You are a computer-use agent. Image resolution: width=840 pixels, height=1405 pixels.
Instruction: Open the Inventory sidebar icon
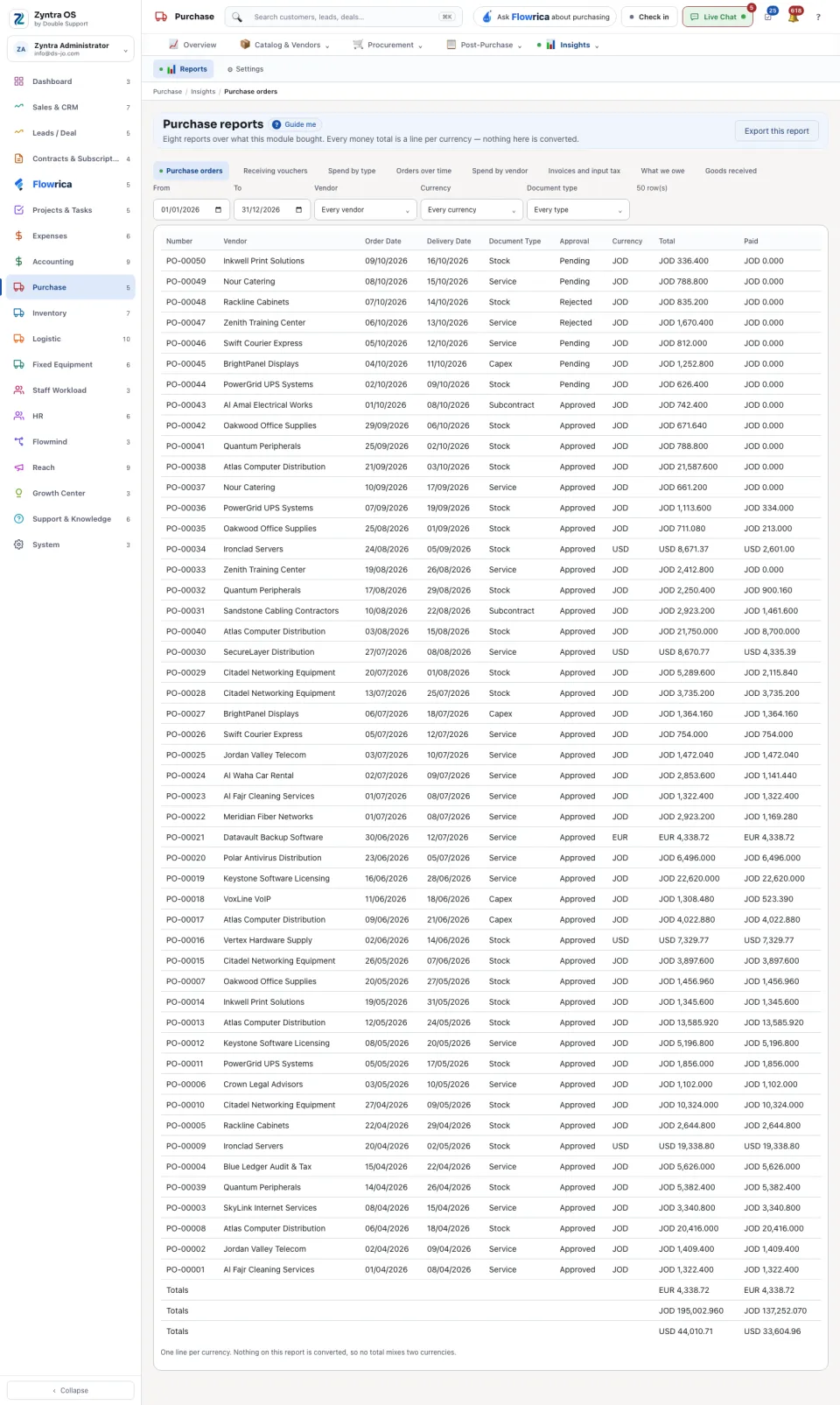click(x=19, y=313)
